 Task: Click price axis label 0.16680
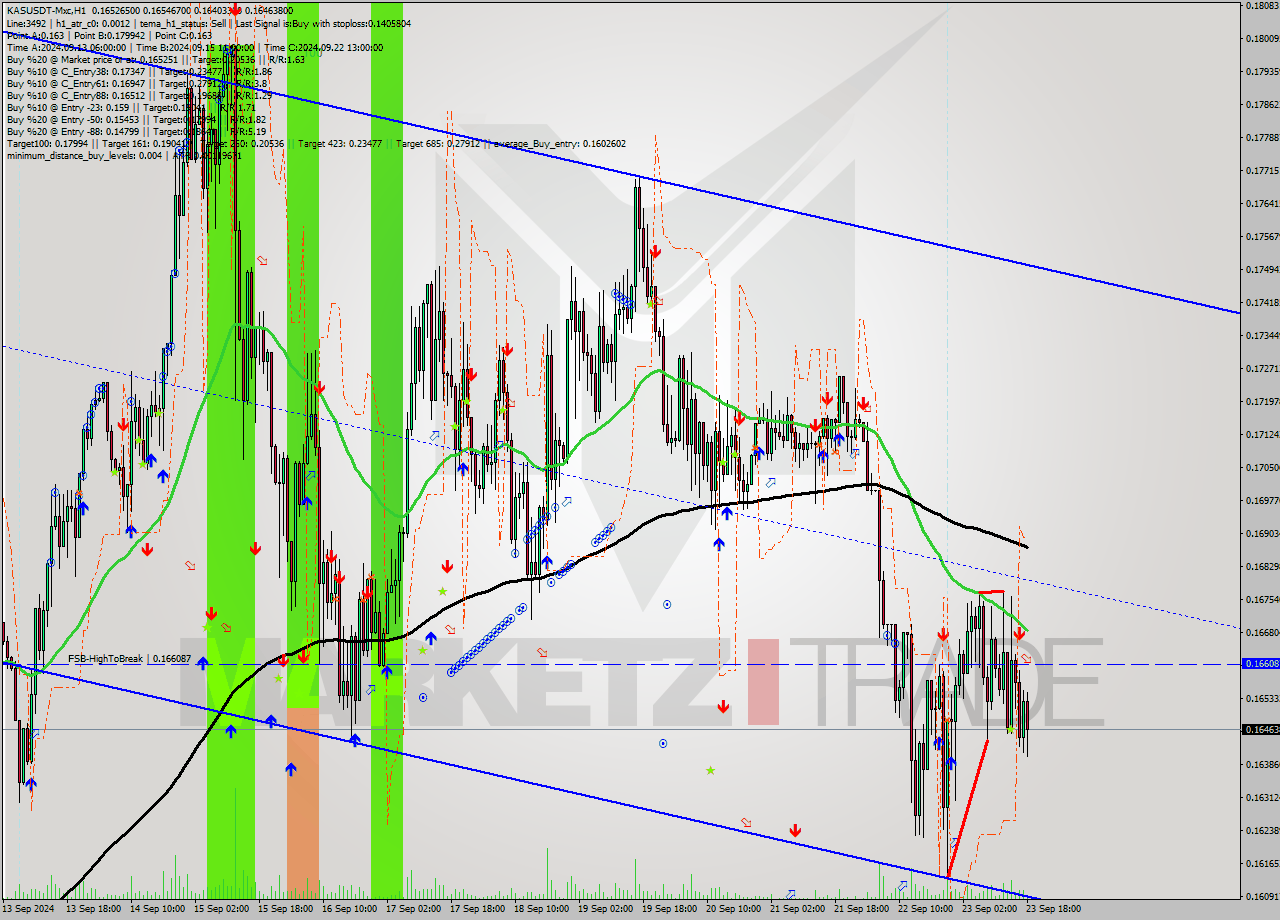pyautogui.click(x=1262, y=633)
